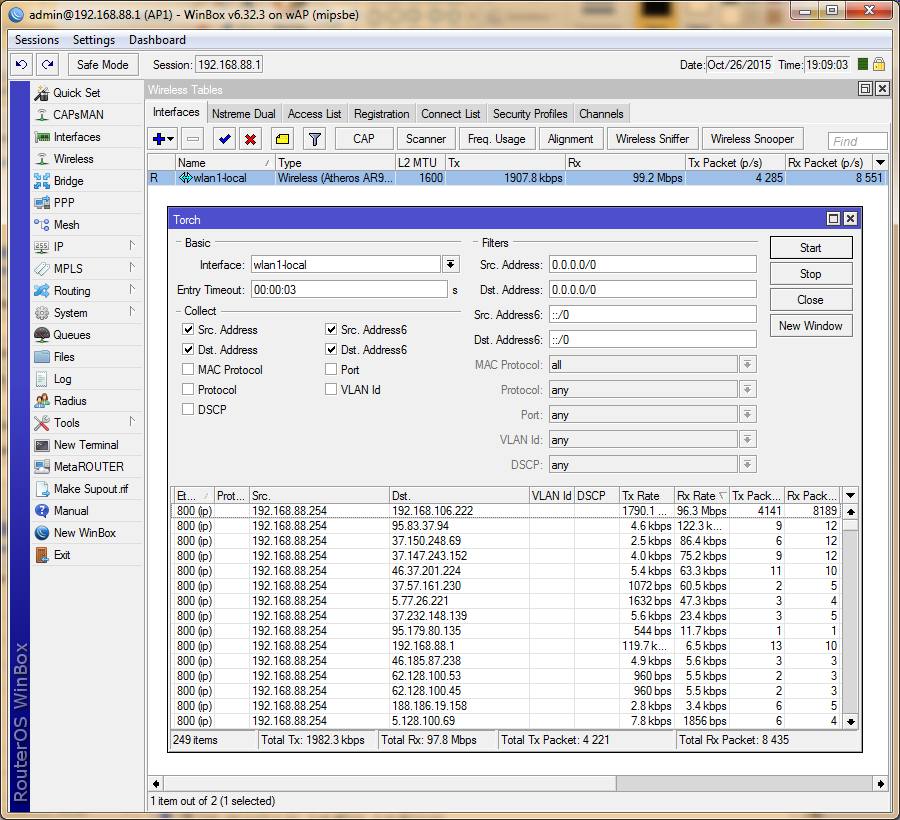This screenshot has height=820, width=900.
Task: Open Quick Set from the sidebar
Action: (x=76, y=93)
